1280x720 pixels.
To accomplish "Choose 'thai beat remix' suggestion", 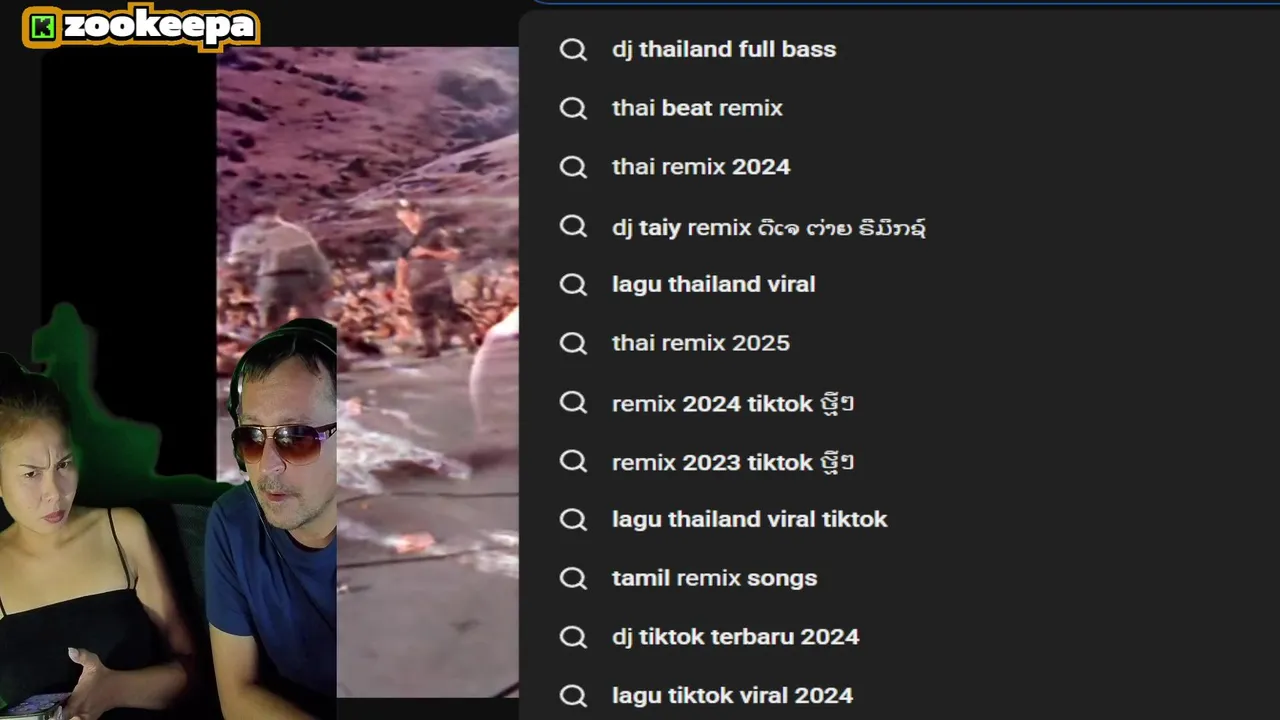I will point(900,108).
